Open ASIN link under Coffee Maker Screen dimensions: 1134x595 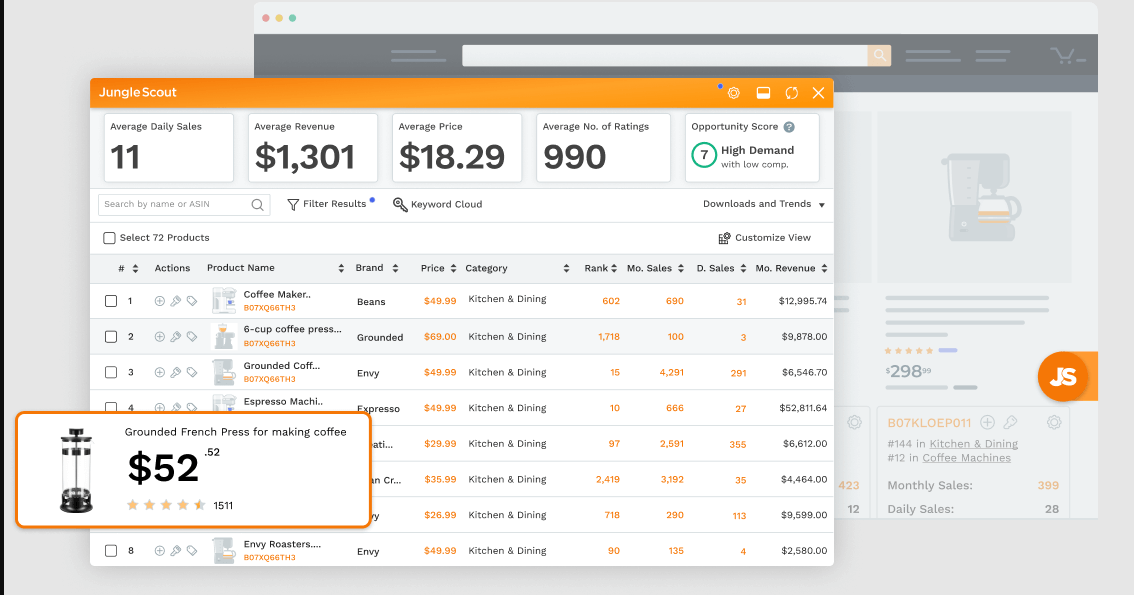pos(269,308)
